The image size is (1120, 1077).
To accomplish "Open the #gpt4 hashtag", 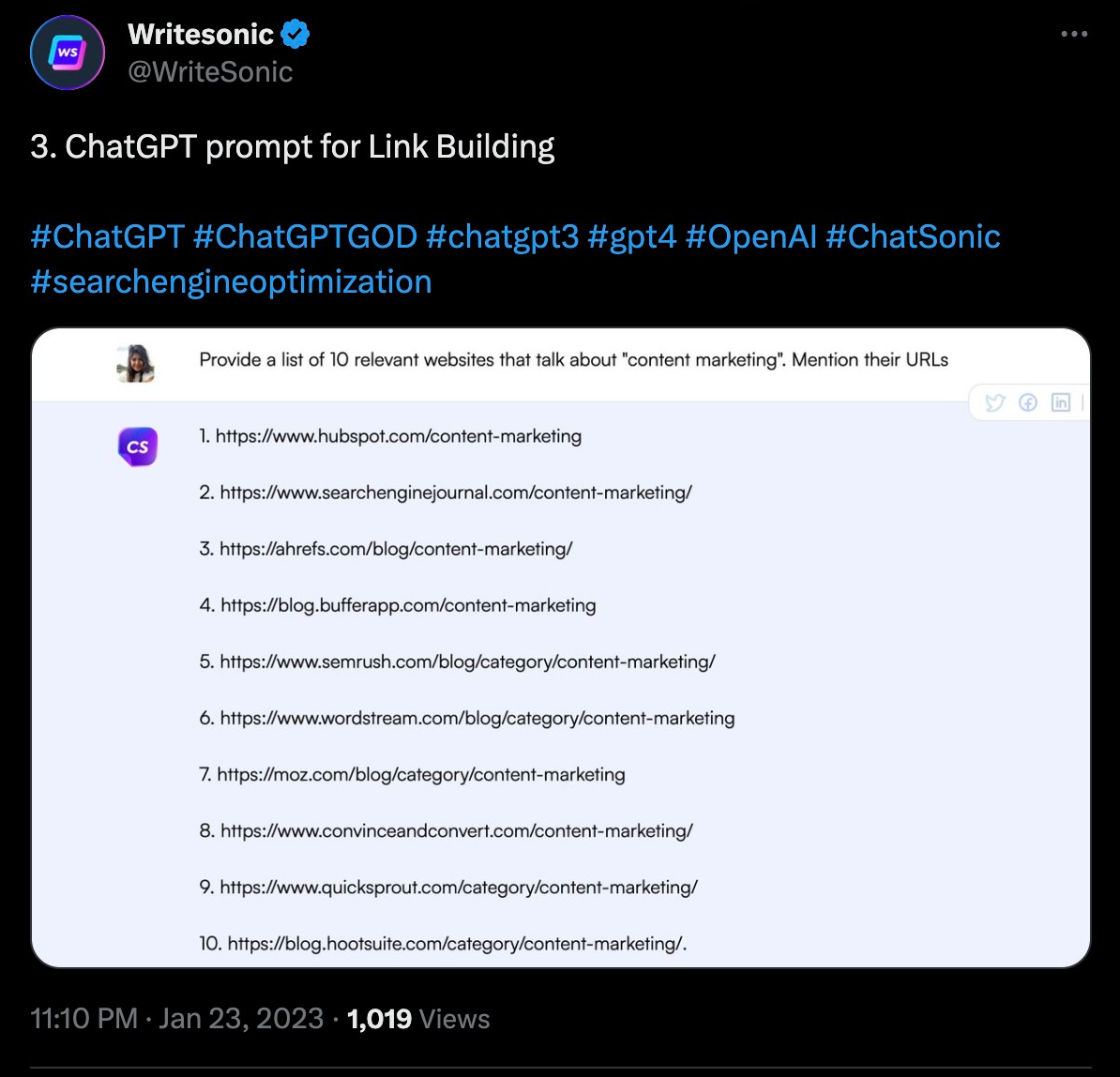I will pyautogui.click(x=632, y=237).
